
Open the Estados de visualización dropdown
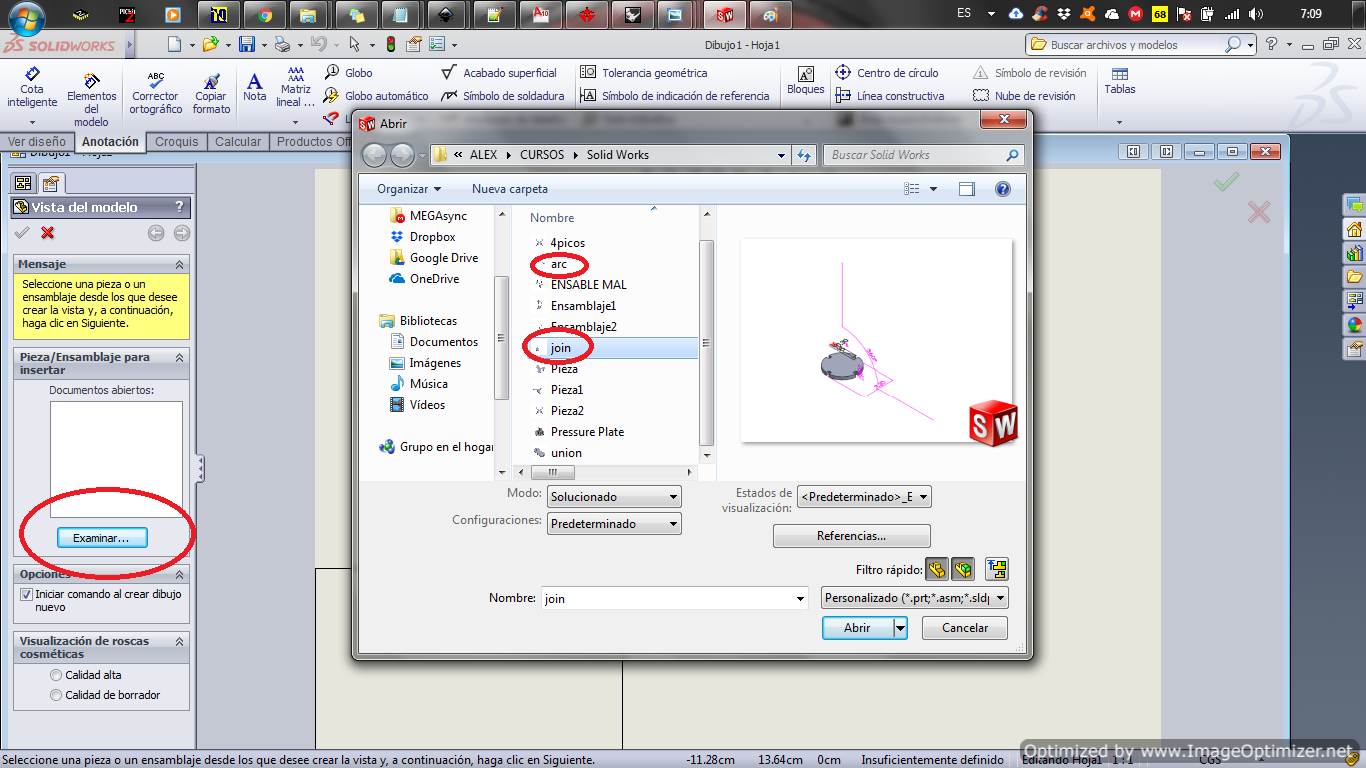coord(864,496)
